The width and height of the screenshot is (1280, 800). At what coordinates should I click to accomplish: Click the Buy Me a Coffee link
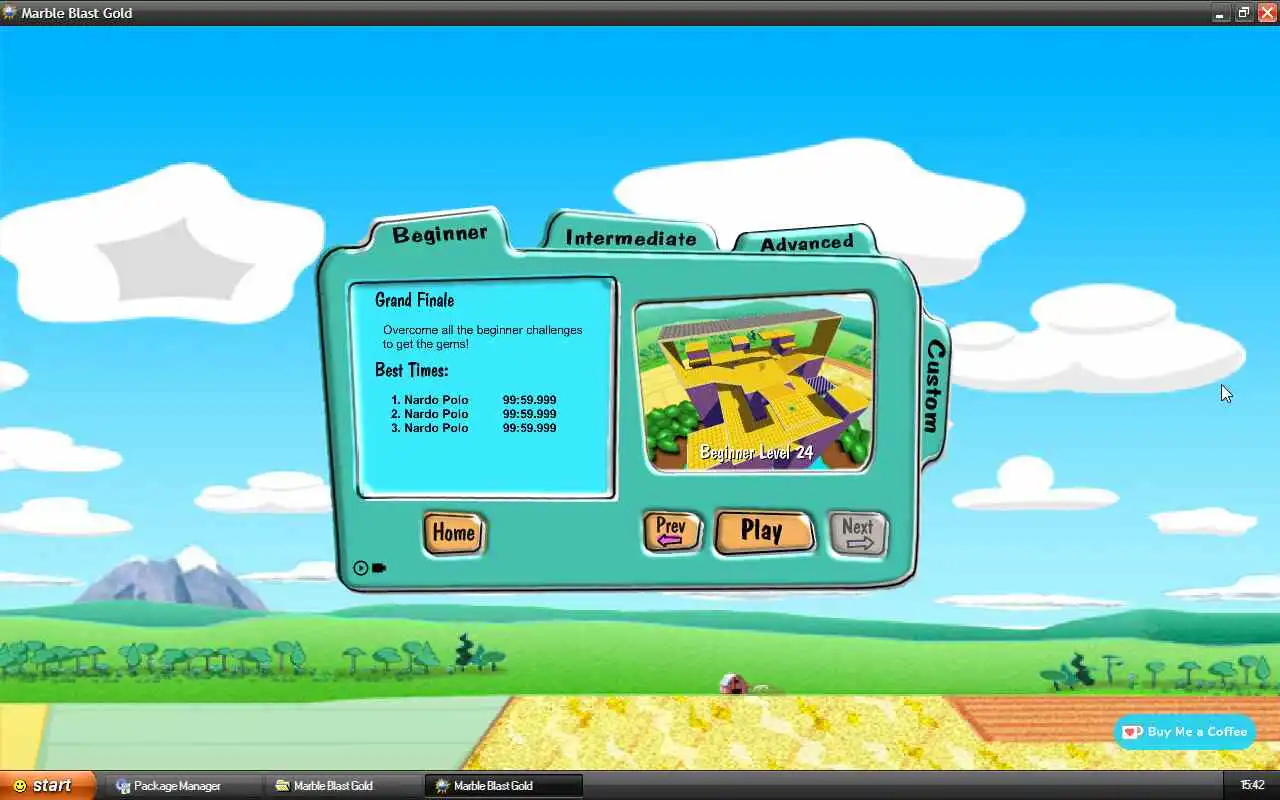pos(1185,732)
